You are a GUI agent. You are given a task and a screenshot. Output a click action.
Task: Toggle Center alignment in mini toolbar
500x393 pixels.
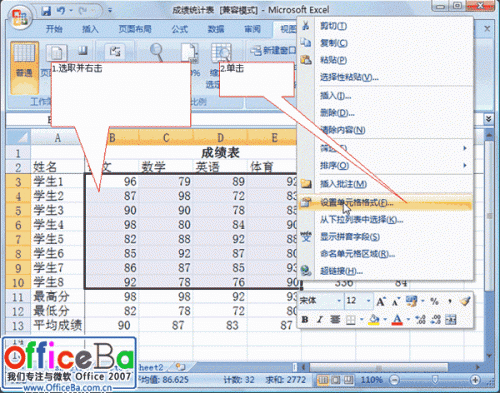[335, 320]
